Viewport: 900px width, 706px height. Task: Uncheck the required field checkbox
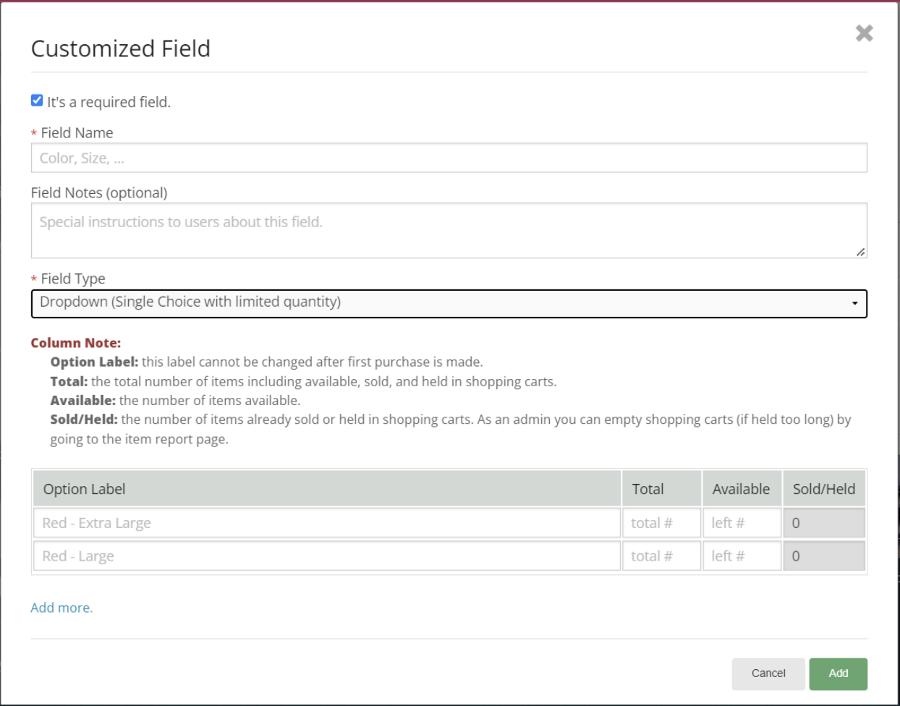click(37, 101)
